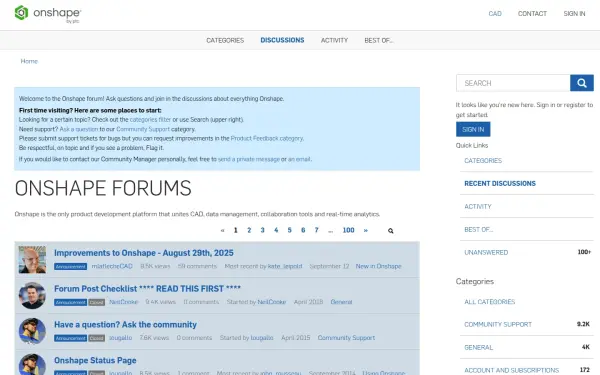600x375 pixels.
Task: Click 'September 12' date on Improvements post
Action: [x=329, y=266]
